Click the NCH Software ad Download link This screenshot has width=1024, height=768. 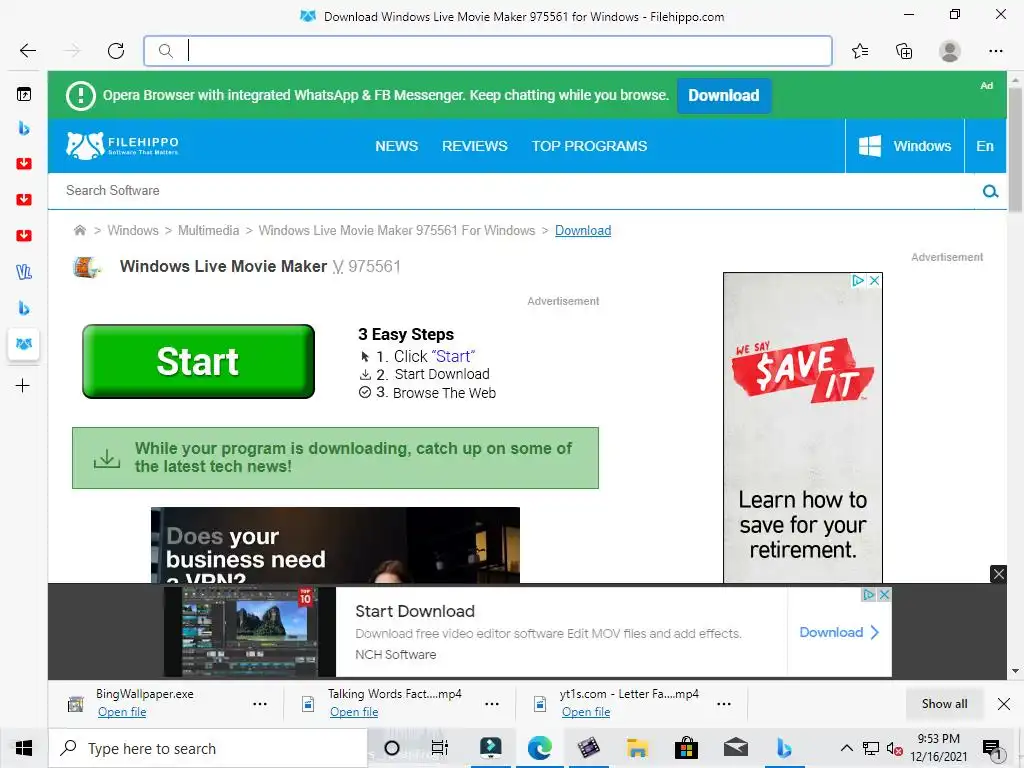click(839, 632)
